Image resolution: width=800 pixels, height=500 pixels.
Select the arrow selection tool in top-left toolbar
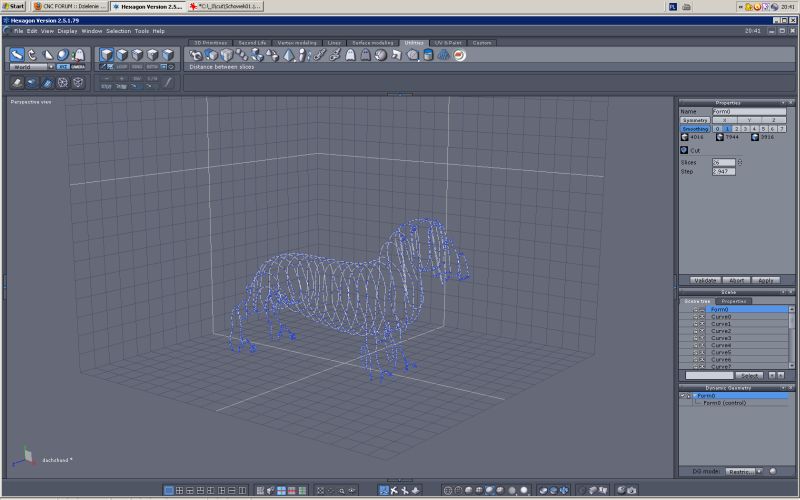17,55
